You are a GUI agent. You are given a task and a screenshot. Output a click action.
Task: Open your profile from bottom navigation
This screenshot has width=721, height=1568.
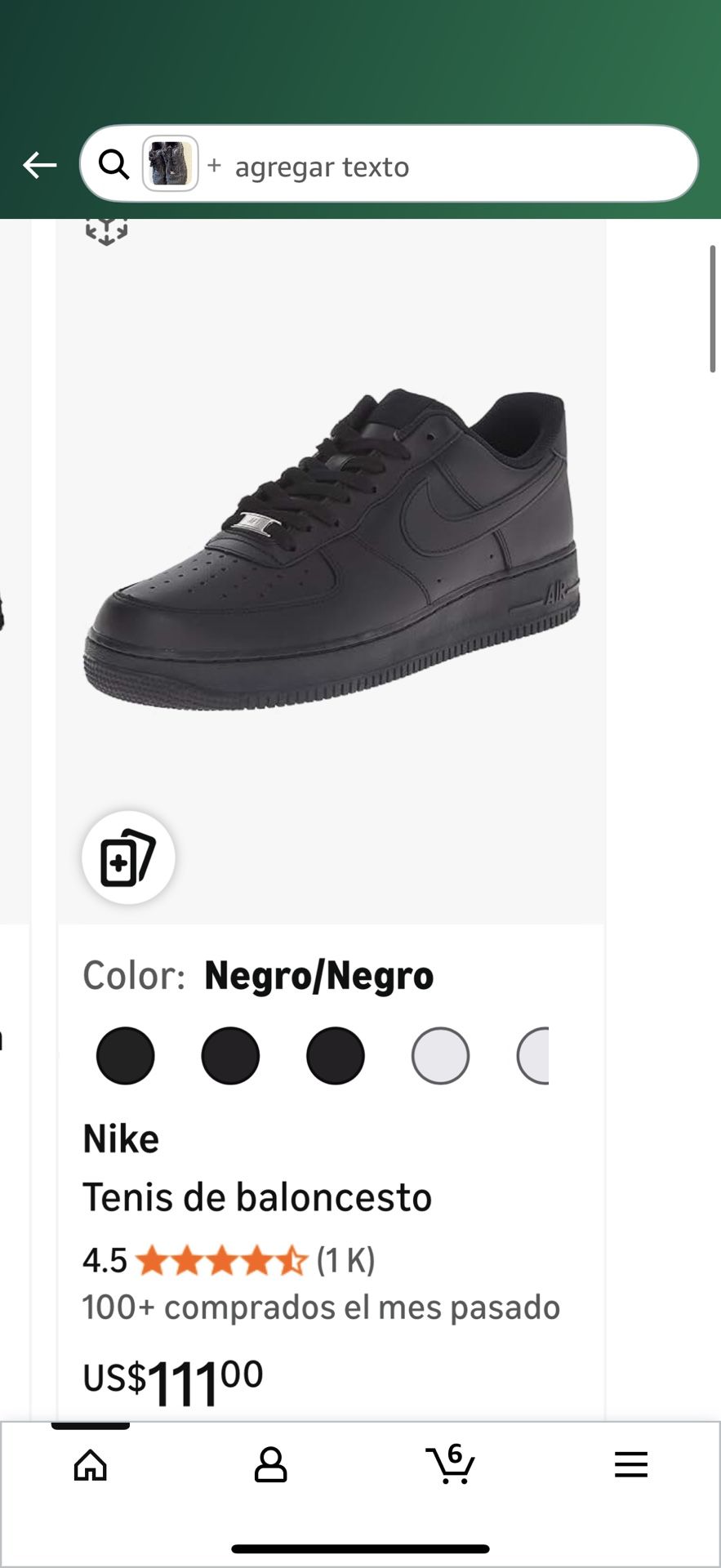[x=270, y=1466]
